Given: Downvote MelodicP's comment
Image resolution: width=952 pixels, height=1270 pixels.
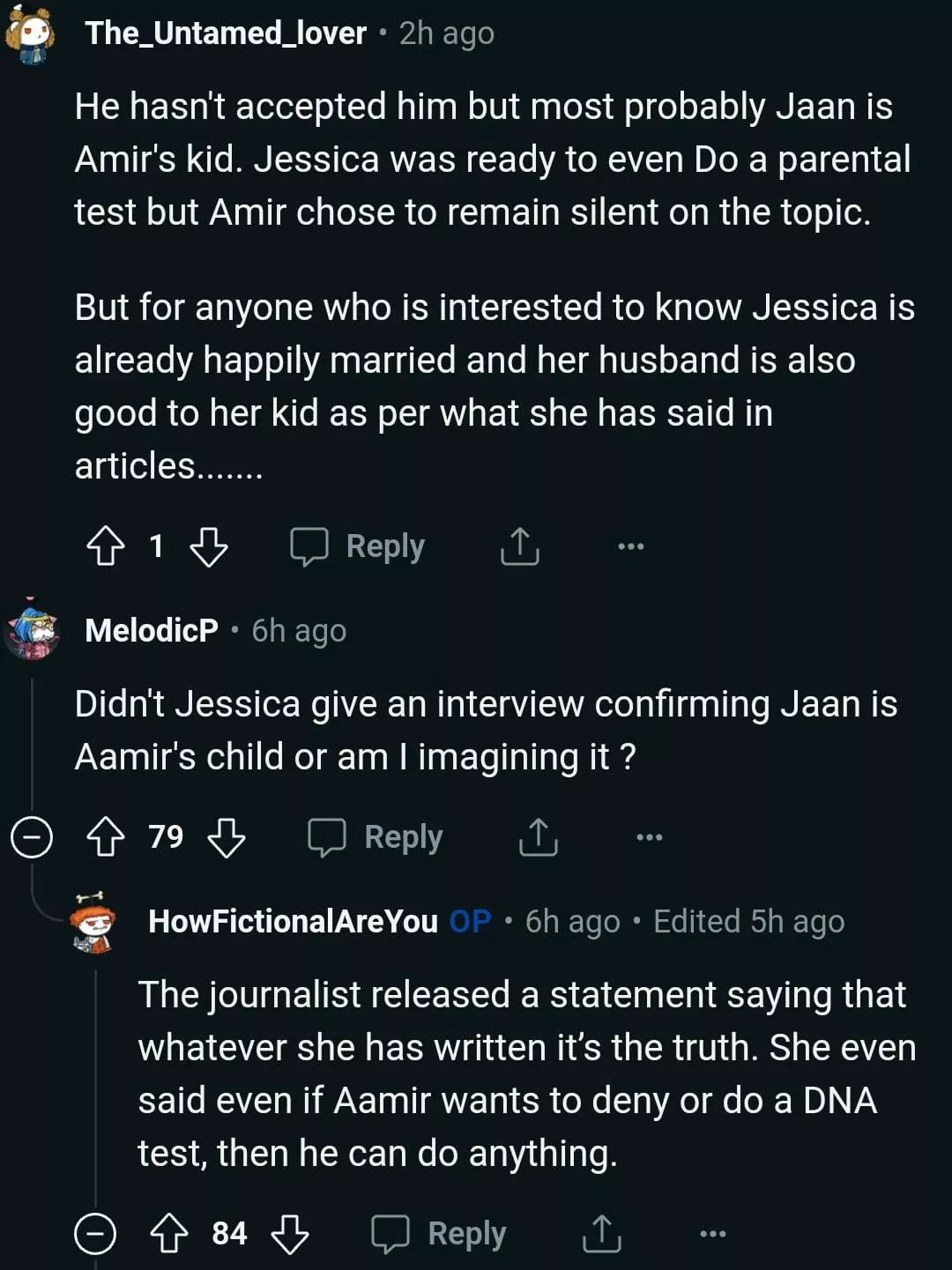Looking at the screenshot, I should [227, 837].
